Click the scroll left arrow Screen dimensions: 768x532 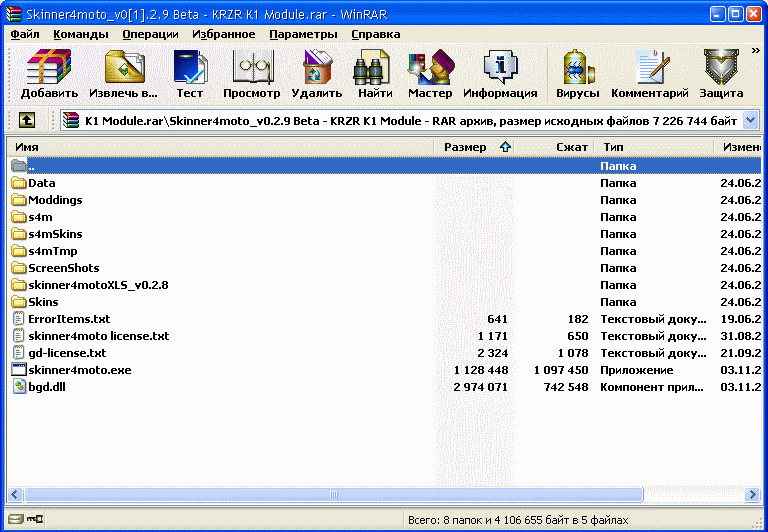coord(15,494)
